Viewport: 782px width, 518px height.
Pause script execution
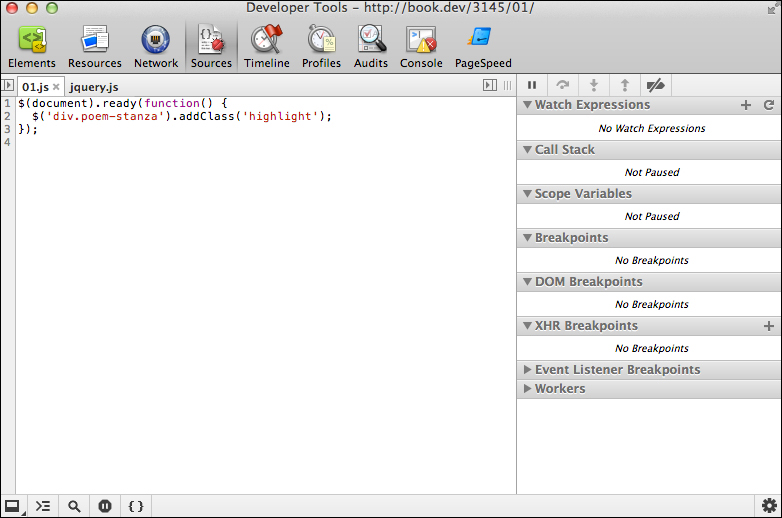coord(532,85)
